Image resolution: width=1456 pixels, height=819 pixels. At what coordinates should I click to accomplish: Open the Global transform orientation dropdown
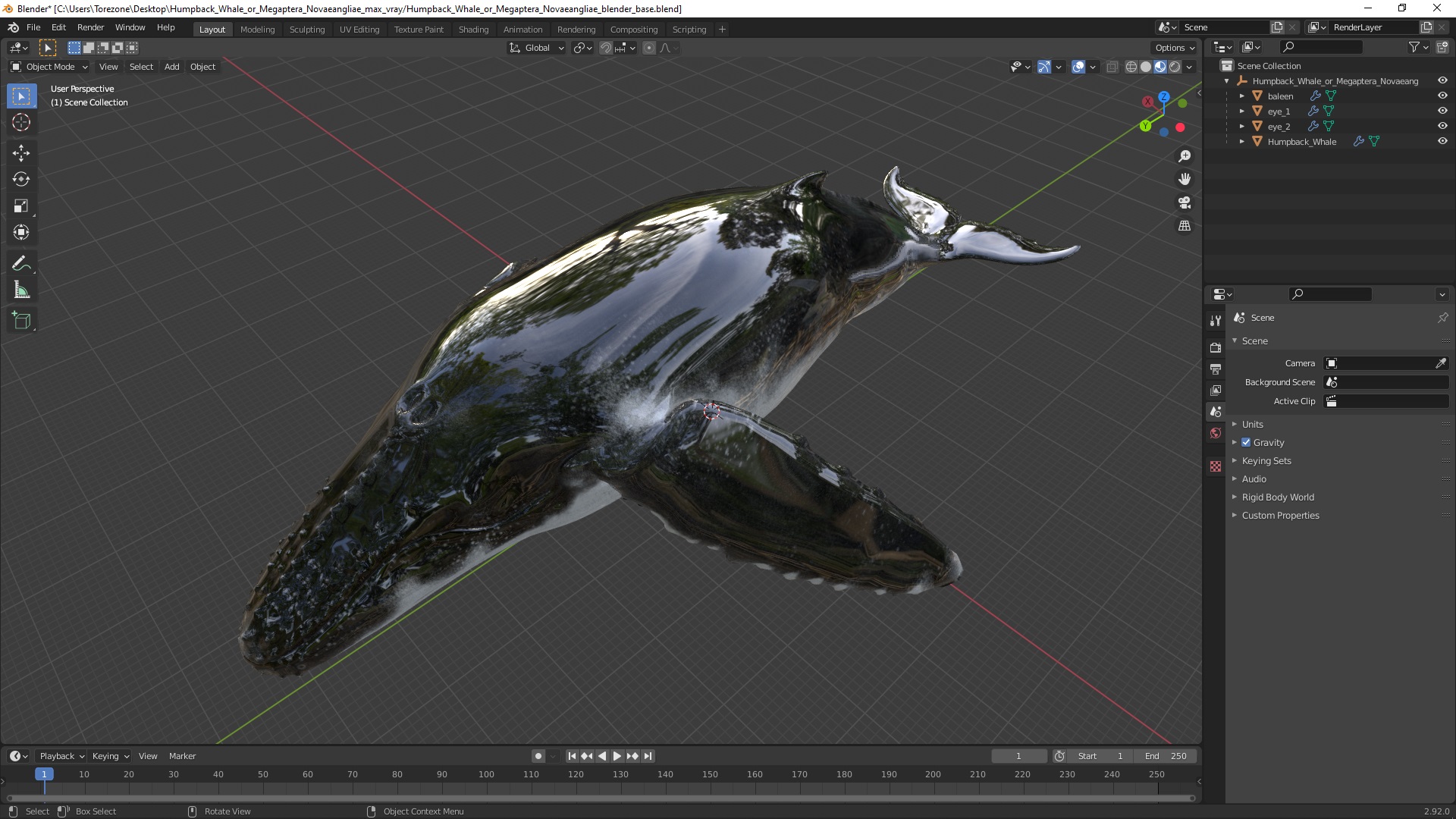(537, 48)
